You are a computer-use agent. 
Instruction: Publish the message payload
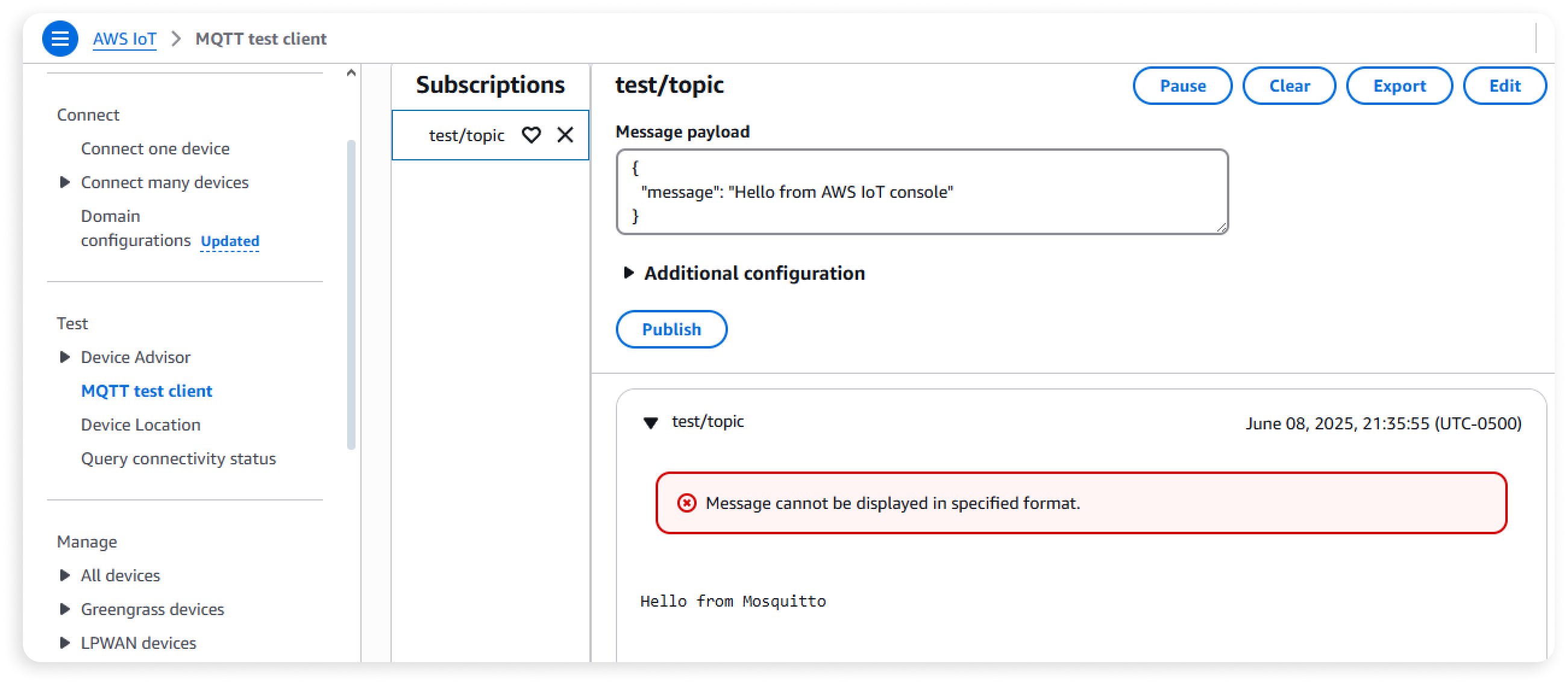[671, 329]
